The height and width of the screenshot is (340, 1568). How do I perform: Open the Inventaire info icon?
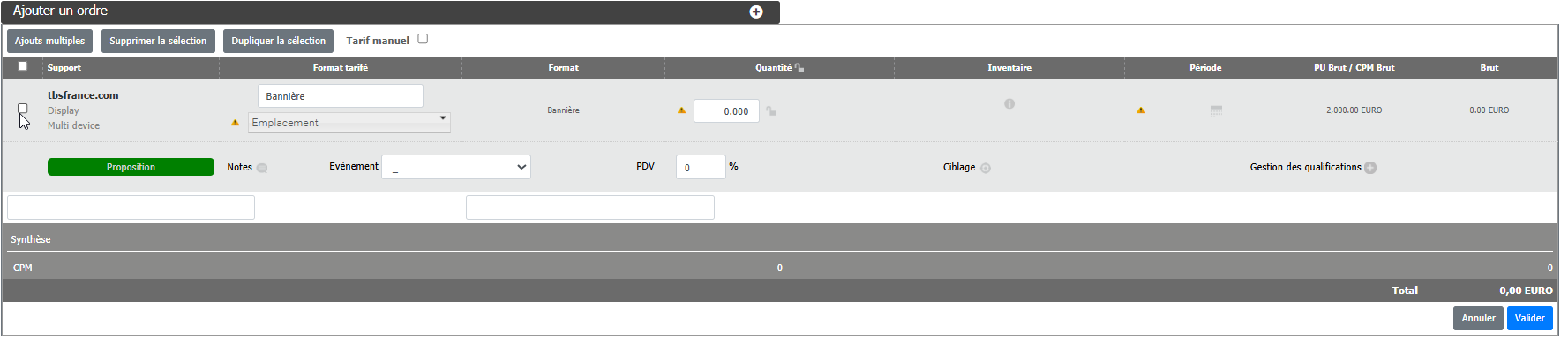point(1009,103)
